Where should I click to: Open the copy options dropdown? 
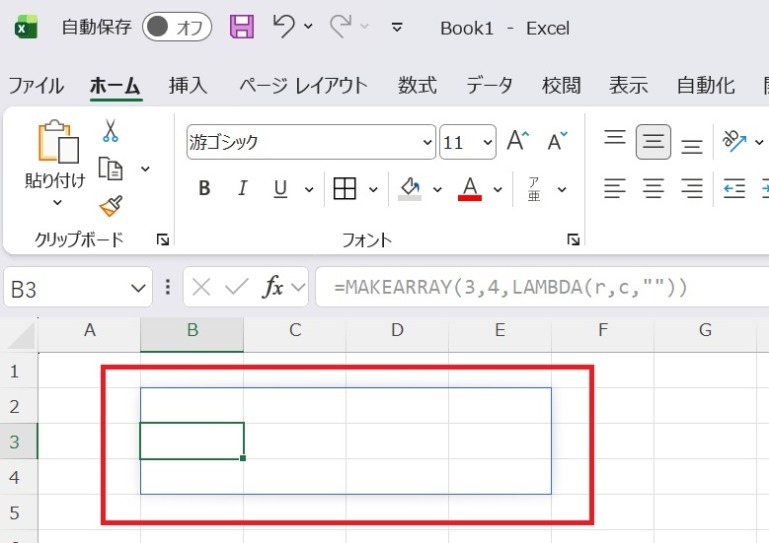[145, 169]
